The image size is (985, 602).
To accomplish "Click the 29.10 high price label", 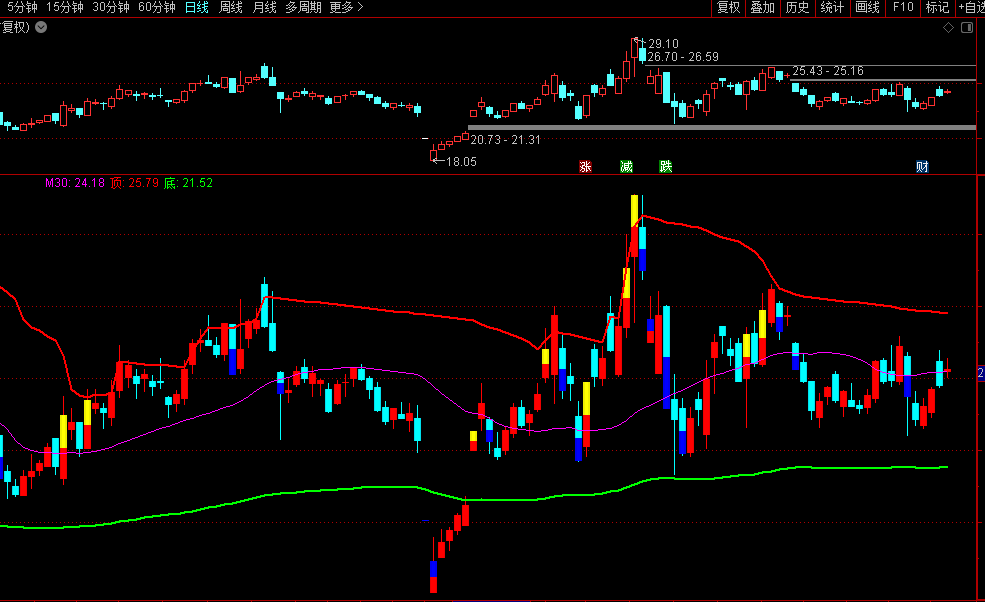I will click(x=663, y=44).
